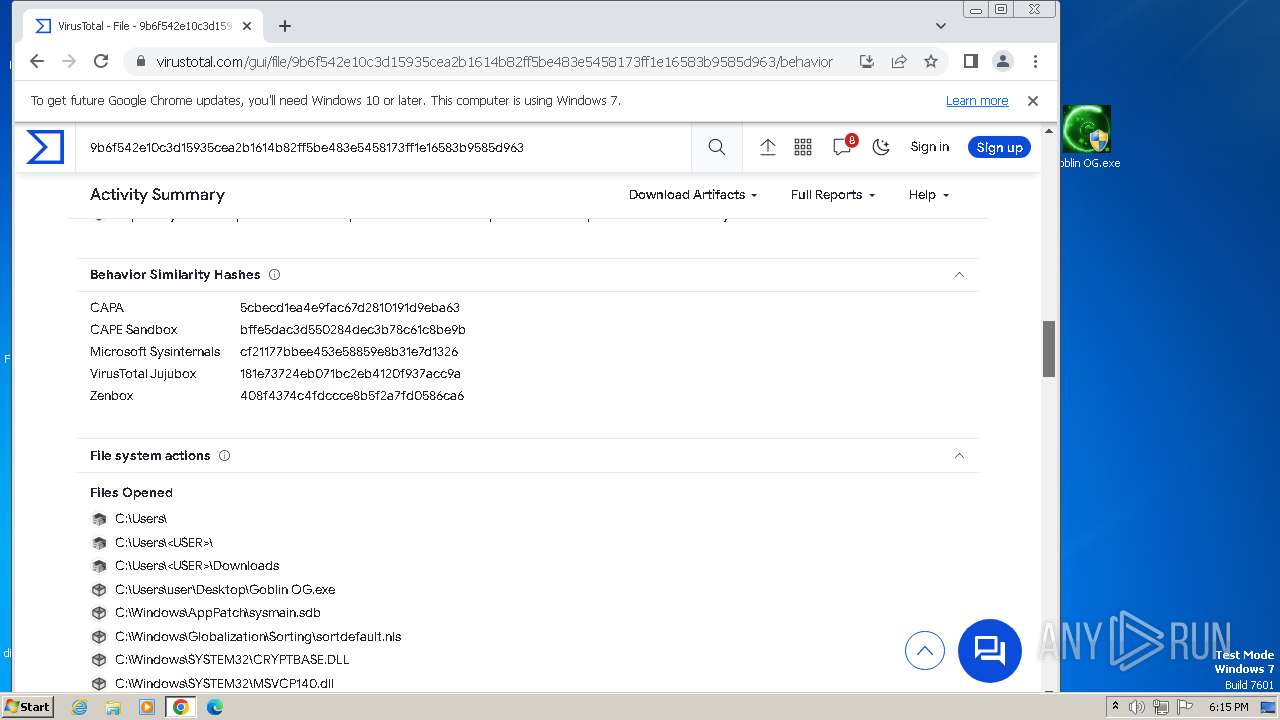The height and width of the screenshot is (720, 1280).
Task: Open File Explorer from taskbar
Action: point(113,707)
